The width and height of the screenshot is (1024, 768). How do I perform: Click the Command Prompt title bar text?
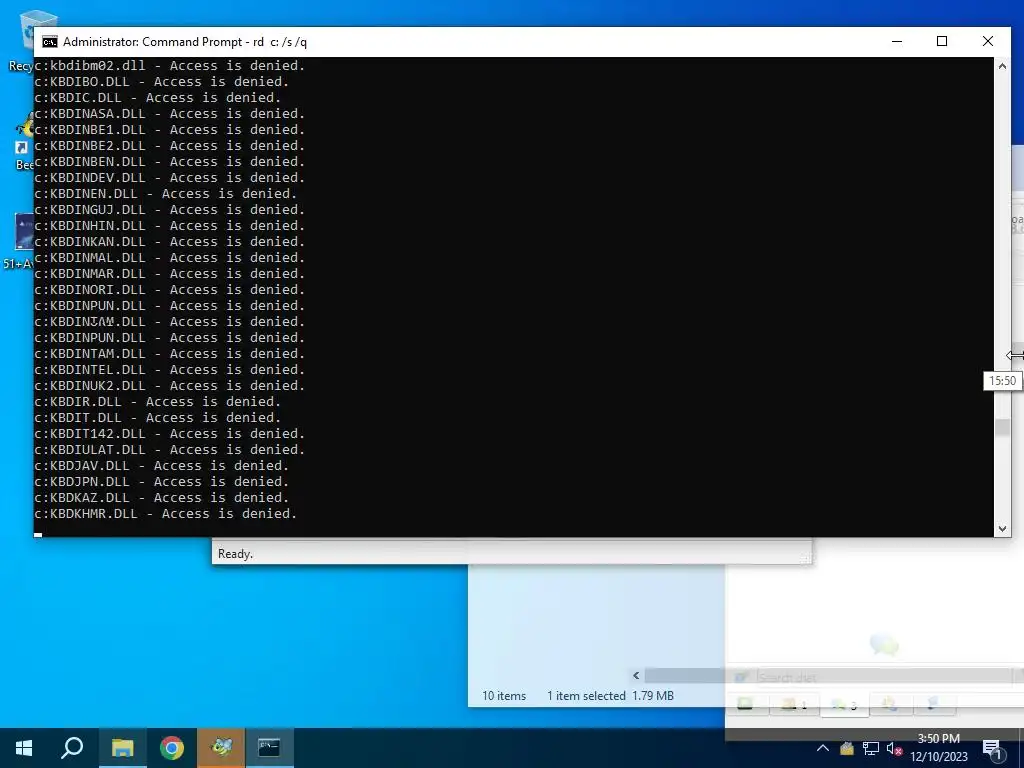point(185,42)
